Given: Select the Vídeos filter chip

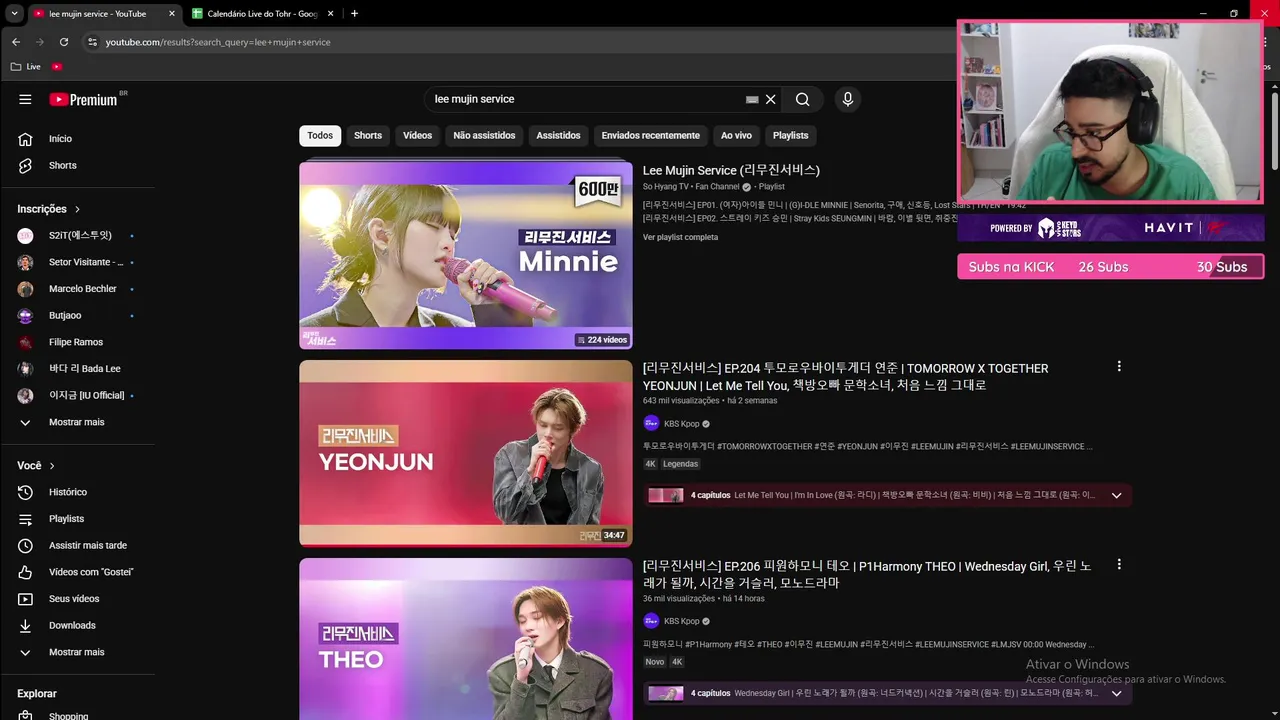Looking at the screenshot, I should coord(418,136).
